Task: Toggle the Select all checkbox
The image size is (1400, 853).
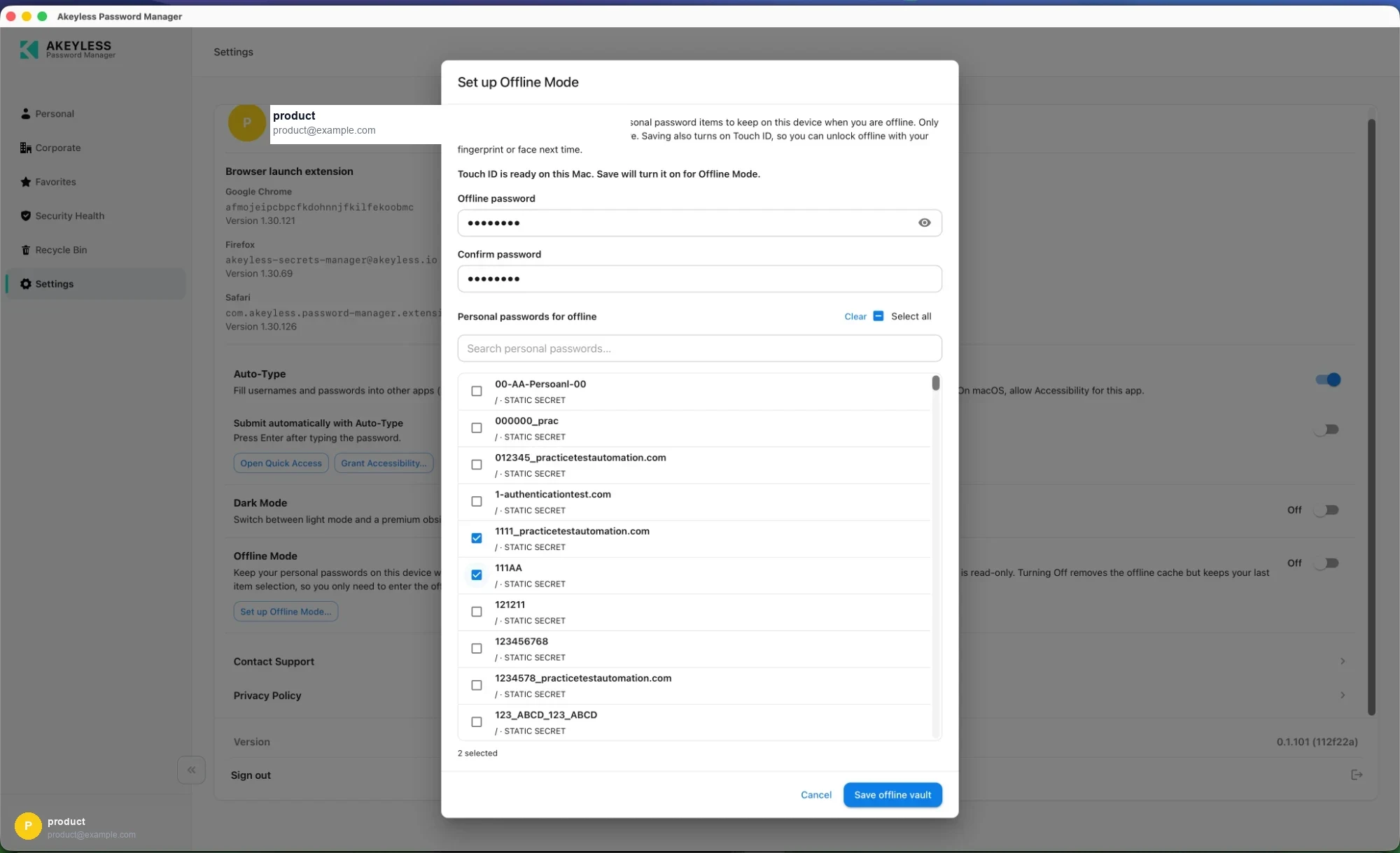Action: click(878, 316)
